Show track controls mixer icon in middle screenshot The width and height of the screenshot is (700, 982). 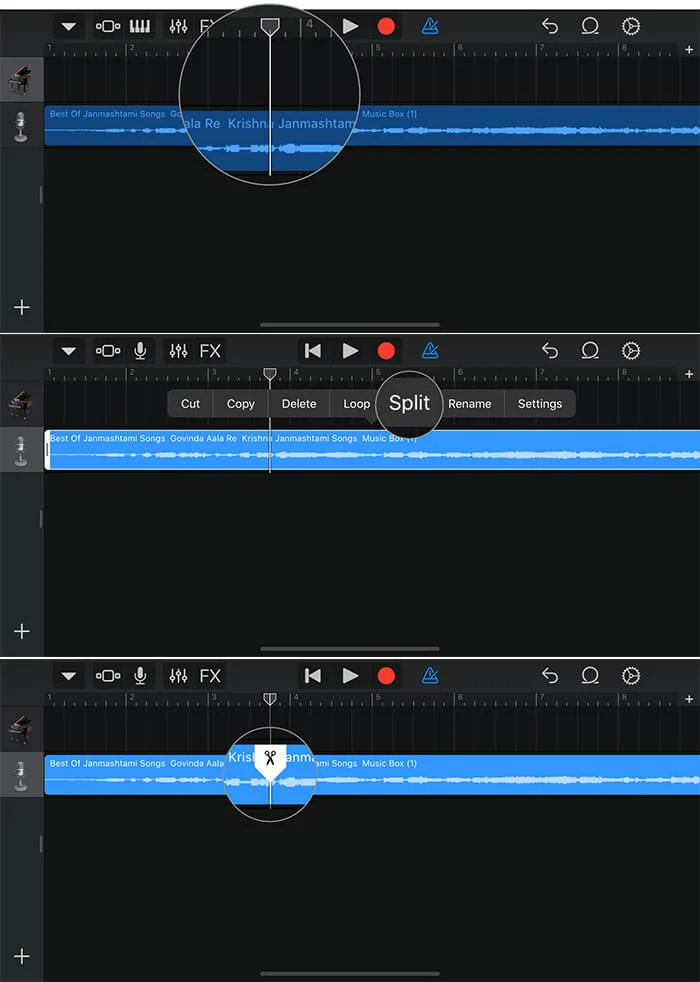(178, 351)
